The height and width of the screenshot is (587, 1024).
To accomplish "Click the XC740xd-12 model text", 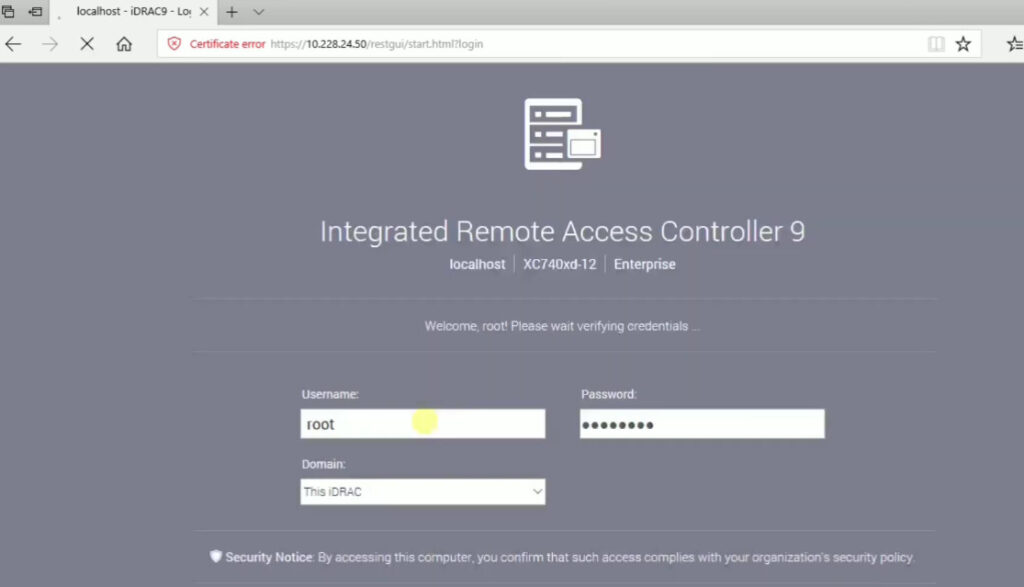I will coord(560,264).
